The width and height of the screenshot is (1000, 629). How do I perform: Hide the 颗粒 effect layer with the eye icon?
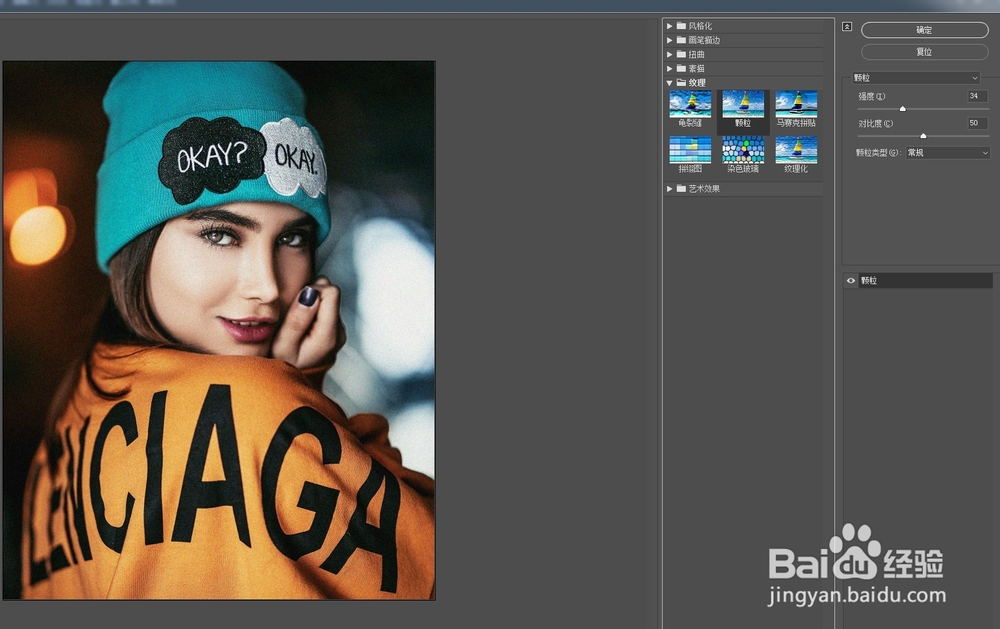[851, 281]
